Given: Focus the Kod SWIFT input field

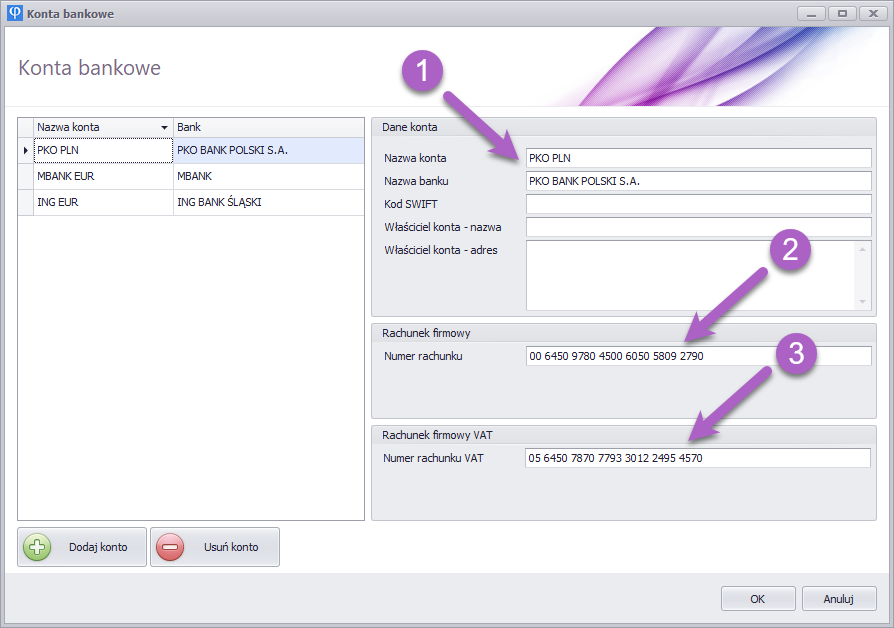Looking at the screenshot, I should 698,204.
